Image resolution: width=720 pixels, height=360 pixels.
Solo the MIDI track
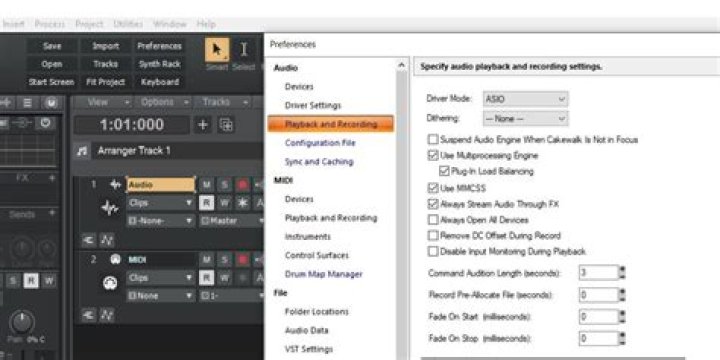[224, 259]
